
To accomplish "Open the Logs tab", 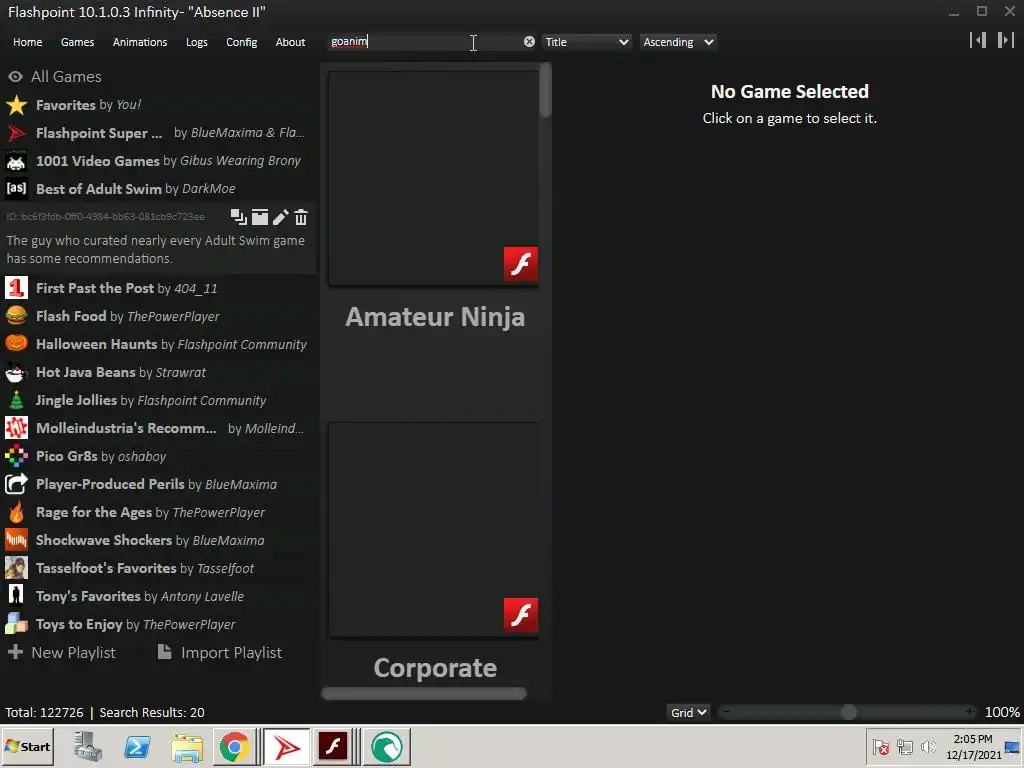I will coord(197,42).
